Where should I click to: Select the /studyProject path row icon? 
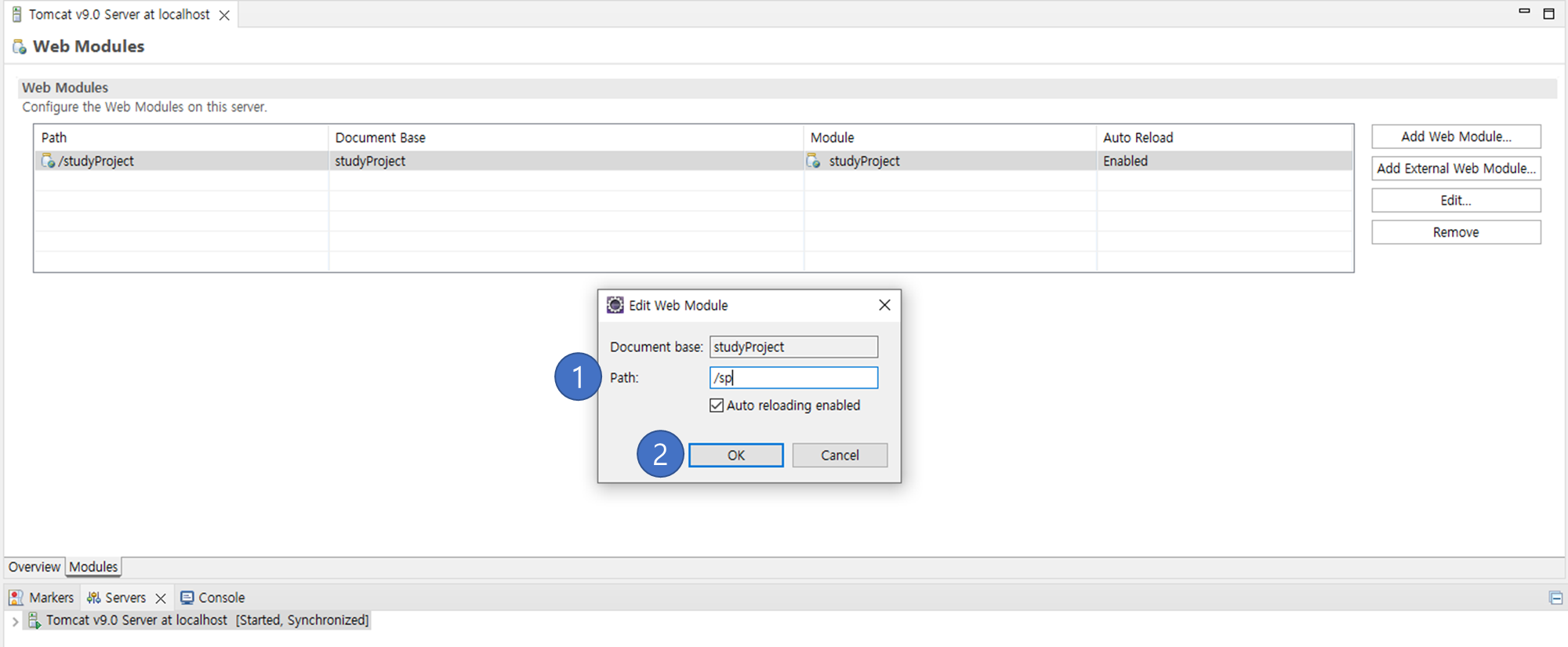[48, 161]
